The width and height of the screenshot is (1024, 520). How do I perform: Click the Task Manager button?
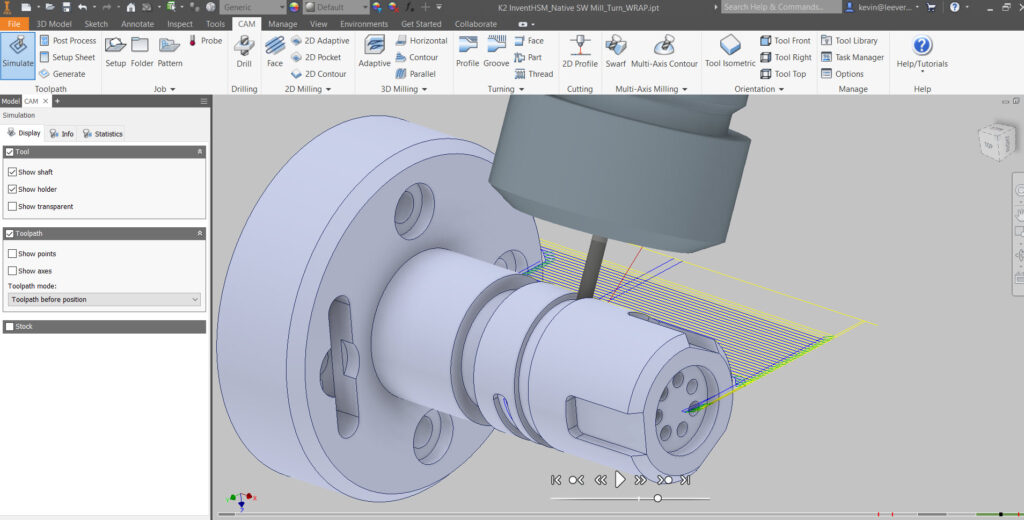click(x=852, y=57)
